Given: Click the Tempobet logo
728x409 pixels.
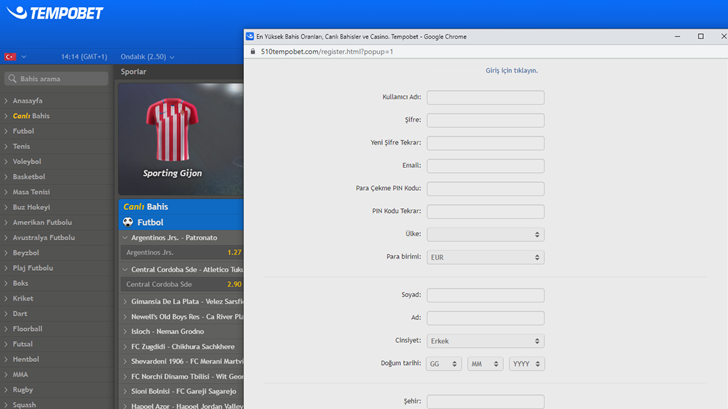Looking at the screenshot, I should click(x=55, y=13).
